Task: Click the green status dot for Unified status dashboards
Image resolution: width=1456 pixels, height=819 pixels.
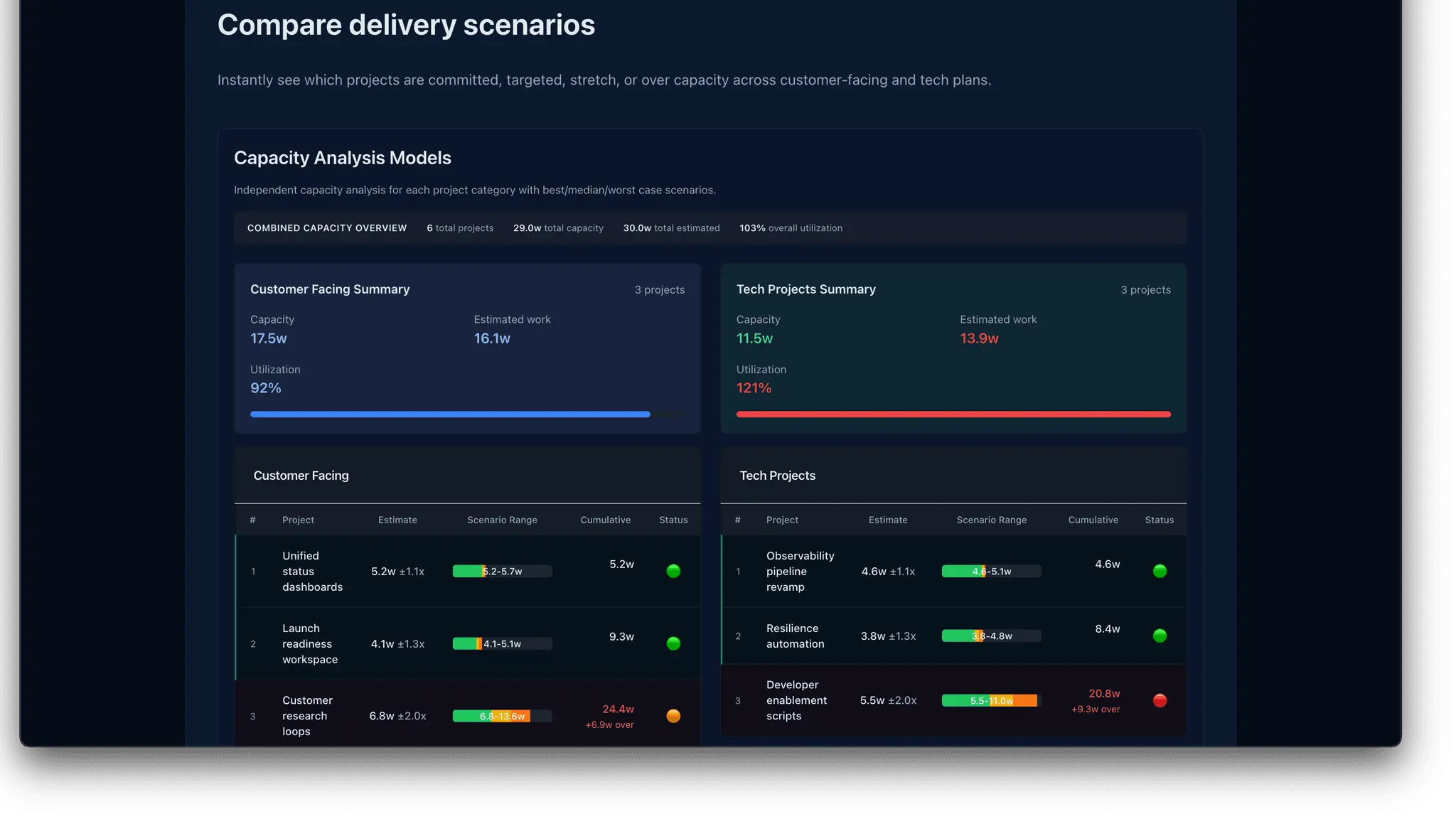Action: [673, 571]
